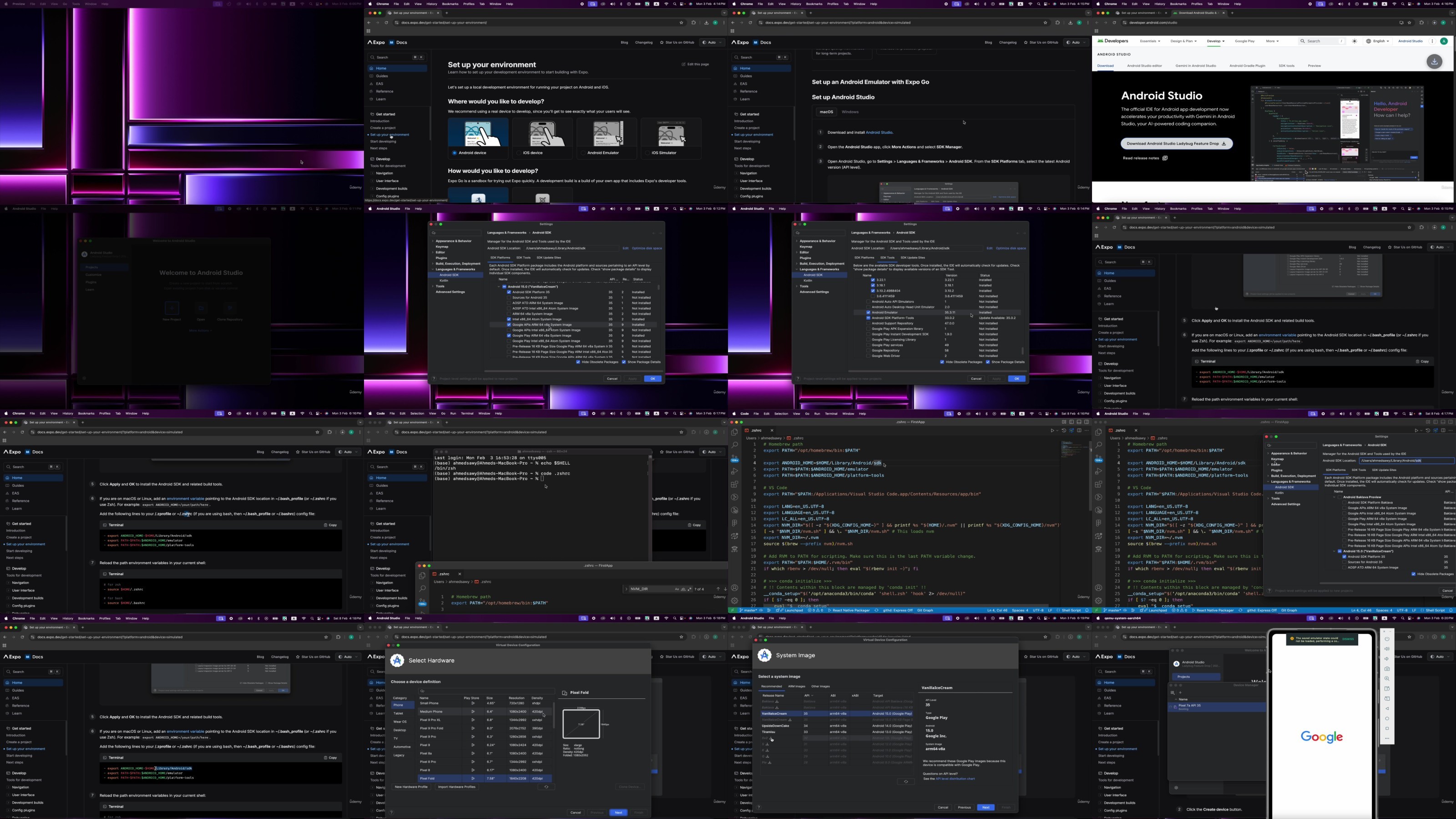Sort by API column in System Image table
The width and height of the screenshot is (1456, 819).
[x=808, y=696]
